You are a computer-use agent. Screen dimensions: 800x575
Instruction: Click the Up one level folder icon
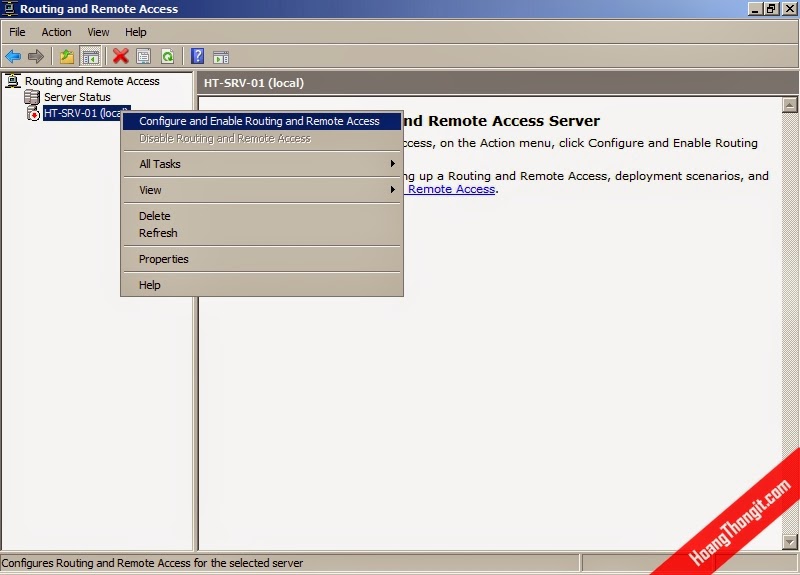coord(67,56)
